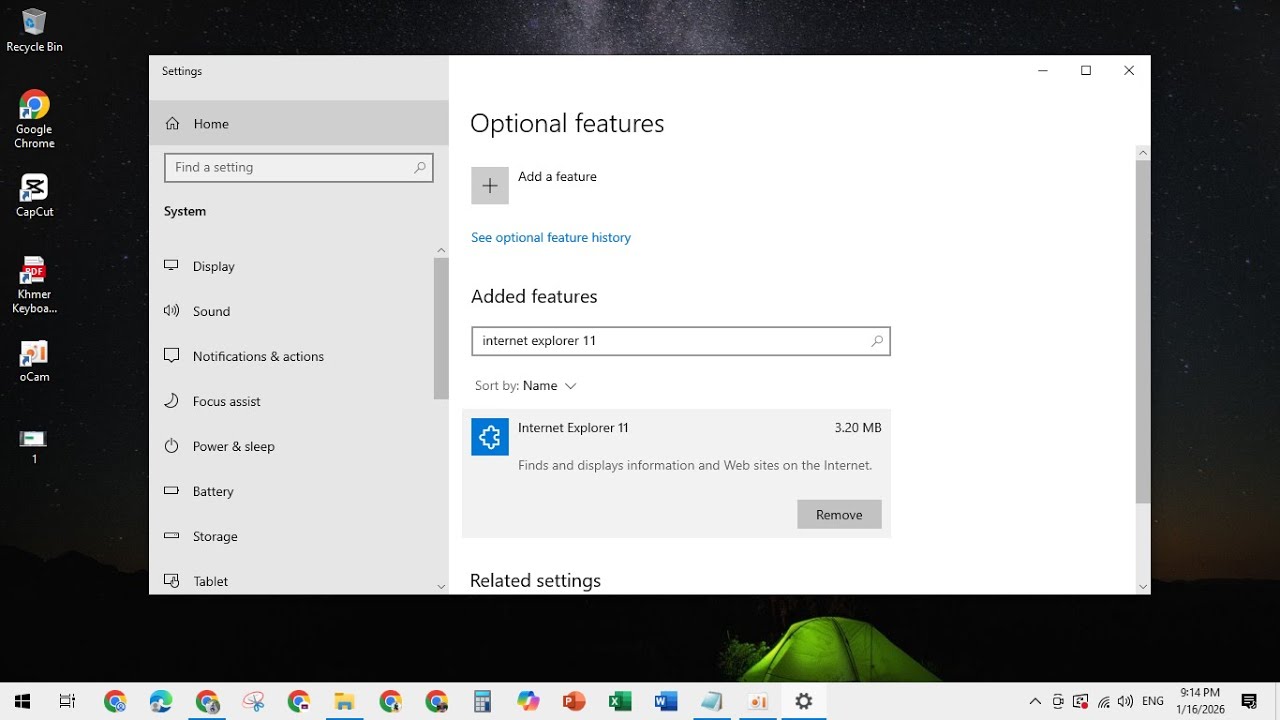Open Word from the taskbar
1280x720 pixels.
coord(666,701)
